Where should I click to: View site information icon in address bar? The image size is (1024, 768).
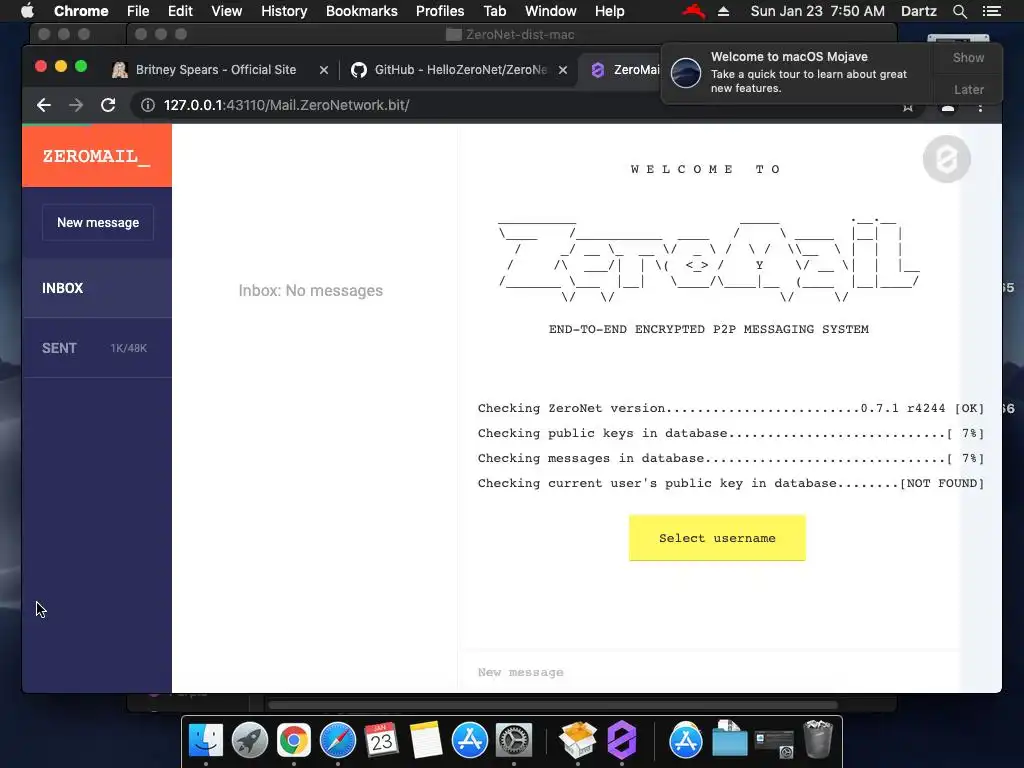(148, 105)
